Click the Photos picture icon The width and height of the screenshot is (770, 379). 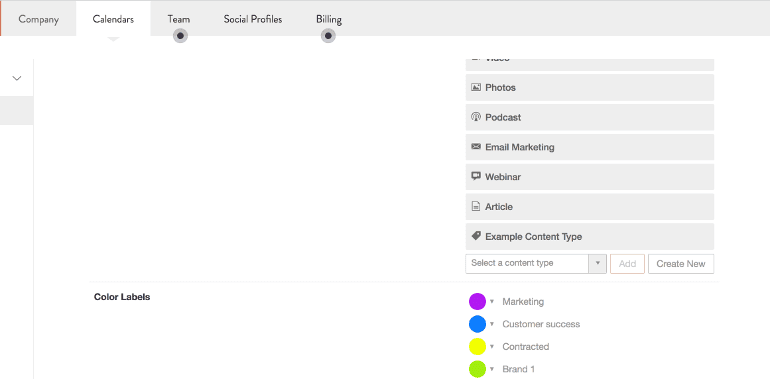tap(476, 87)
